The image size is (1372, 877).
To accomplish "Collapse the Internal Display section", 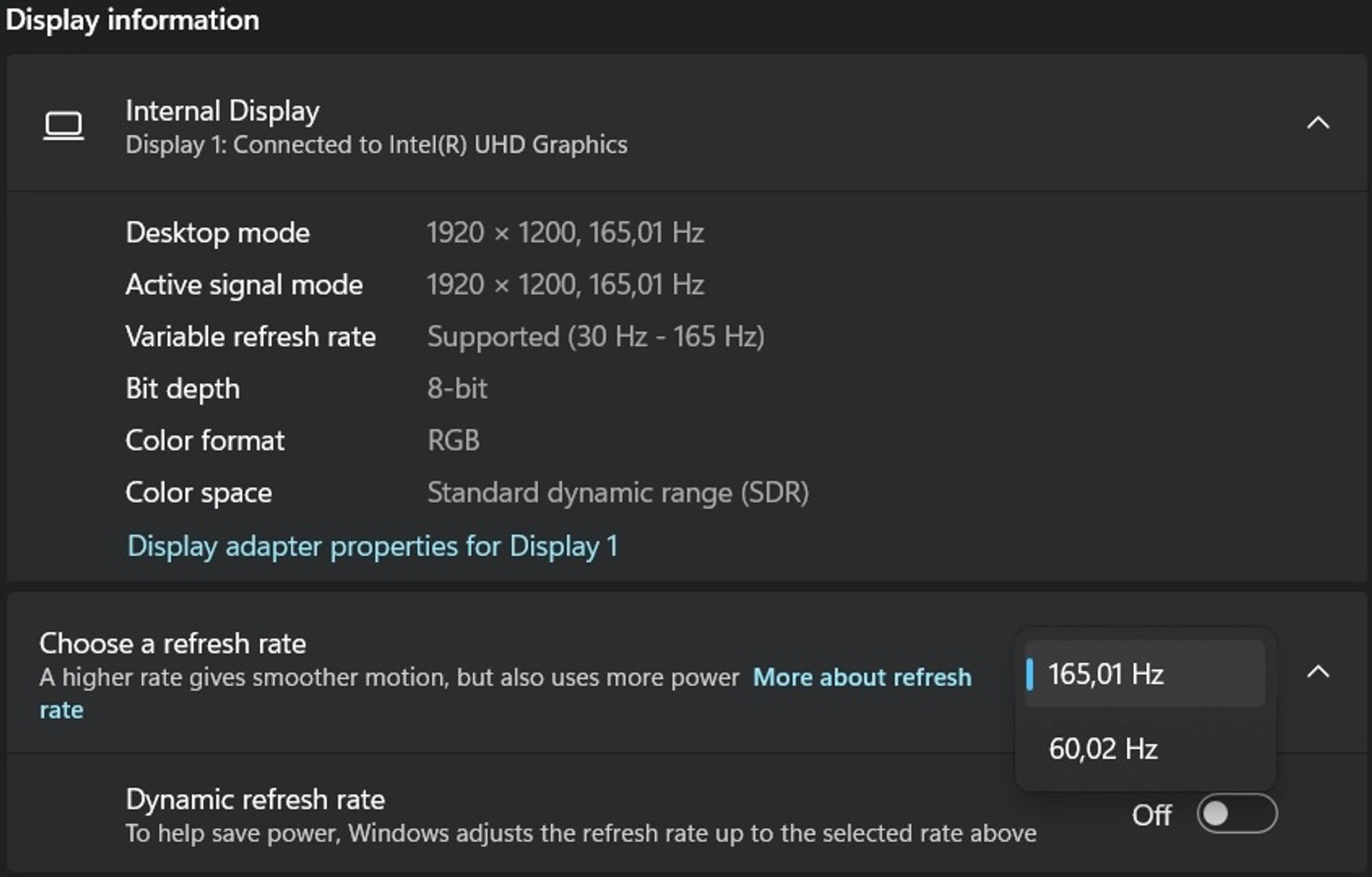I will (x=1318, y=123).
